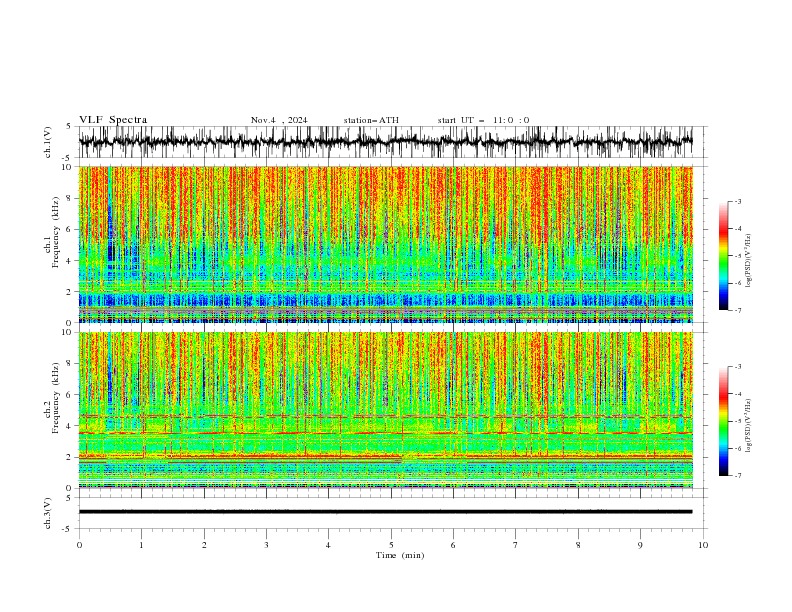Click the ch.3 flat voltage trace

[385, 512]
